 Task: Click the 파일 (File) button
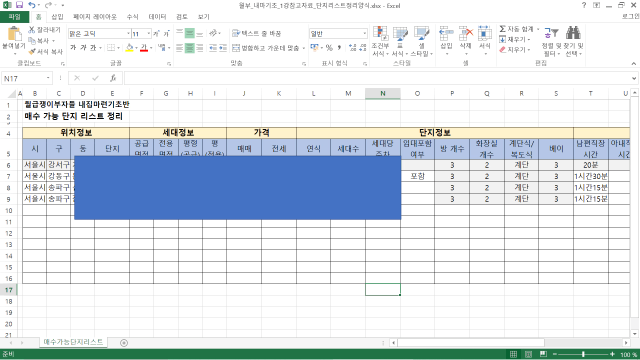click(15, 17)
